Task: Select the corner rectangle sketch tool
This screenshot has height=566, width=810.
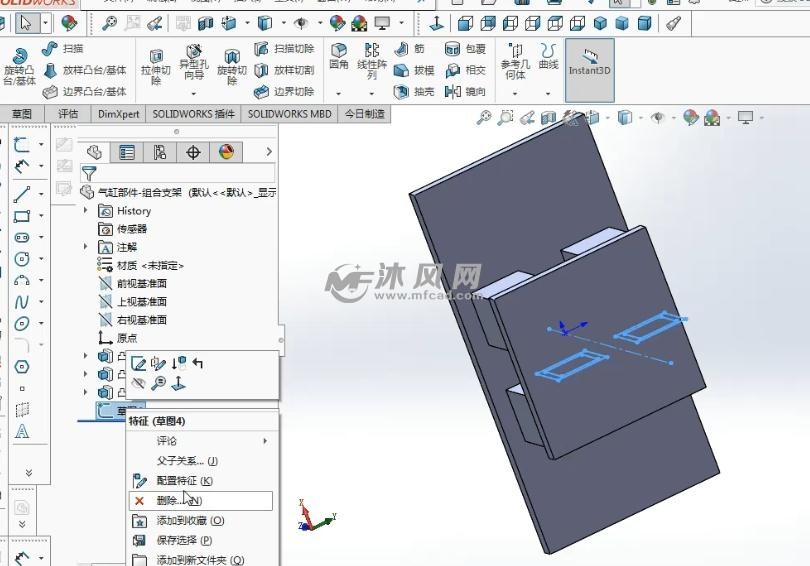Action: coord(22,216)
